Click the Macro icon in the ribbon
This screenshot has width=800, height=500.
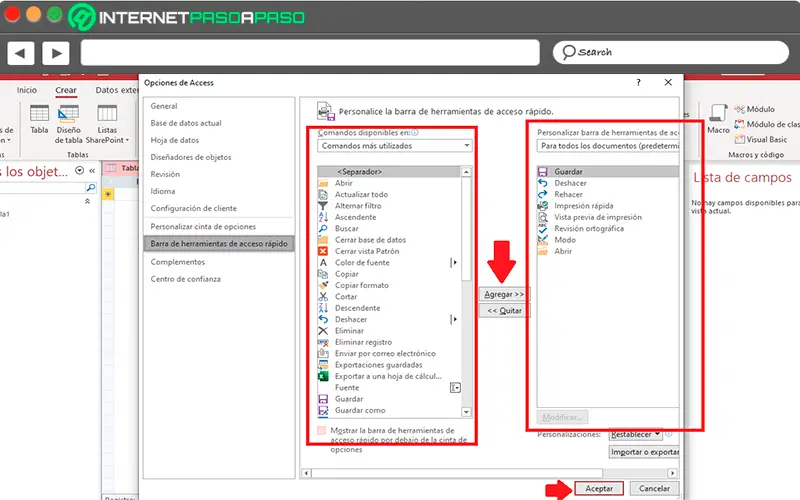click(x=718, y=119)
